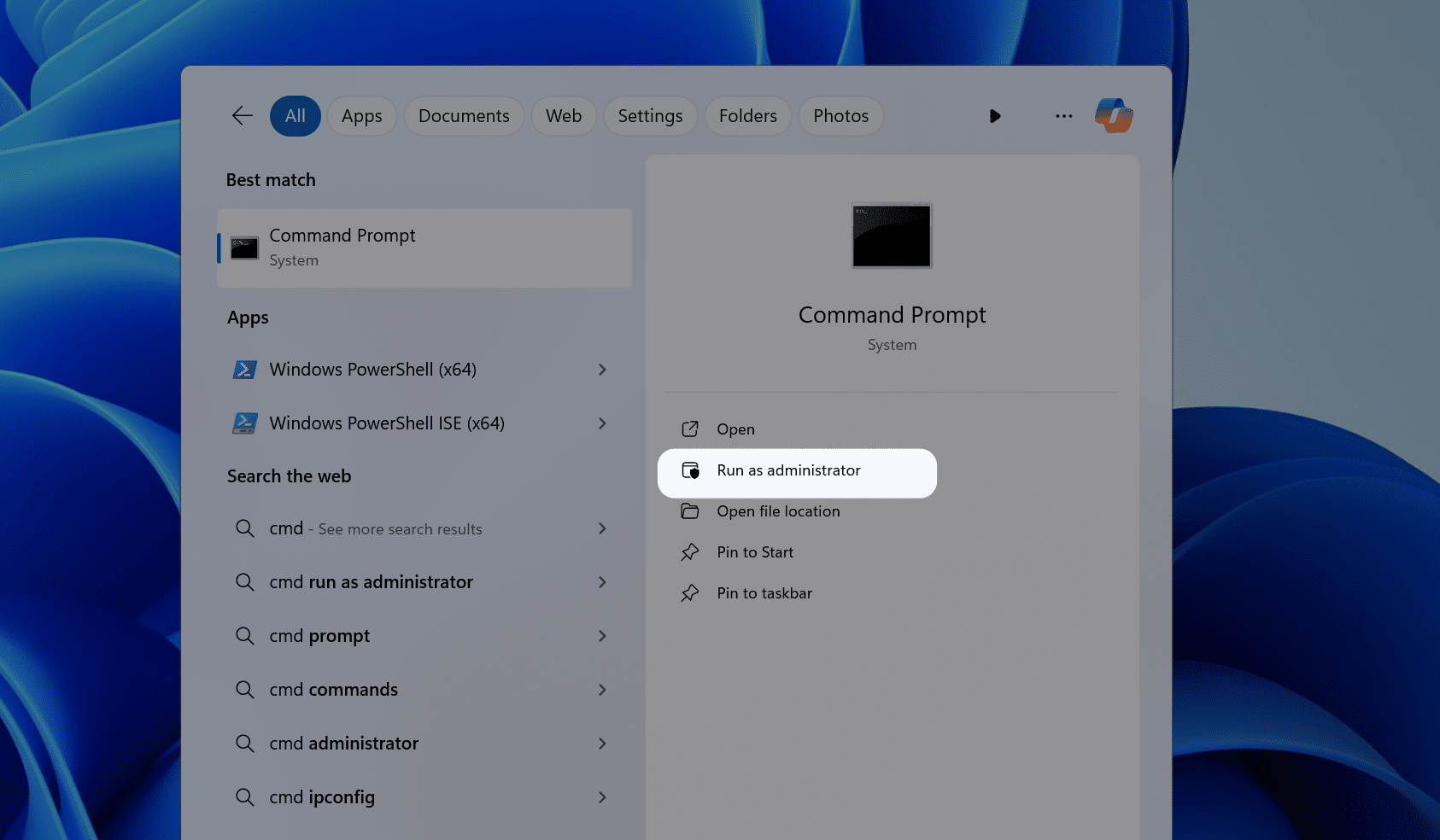
Task: Click search icon next to 'cmd commands'
Action: (x=245, y=690)
